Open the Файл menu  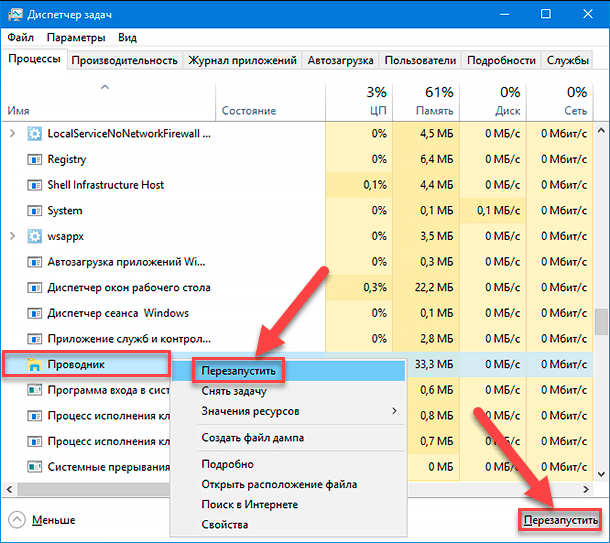pyautogui.click(x=21, y=37)
